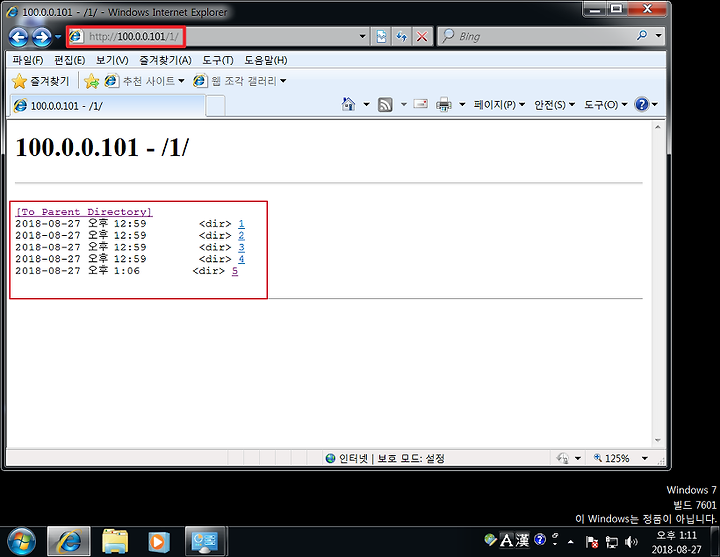Open search provider dropdown arrow
The width and height of the screenshot is (720, 557).
[658, 35]
